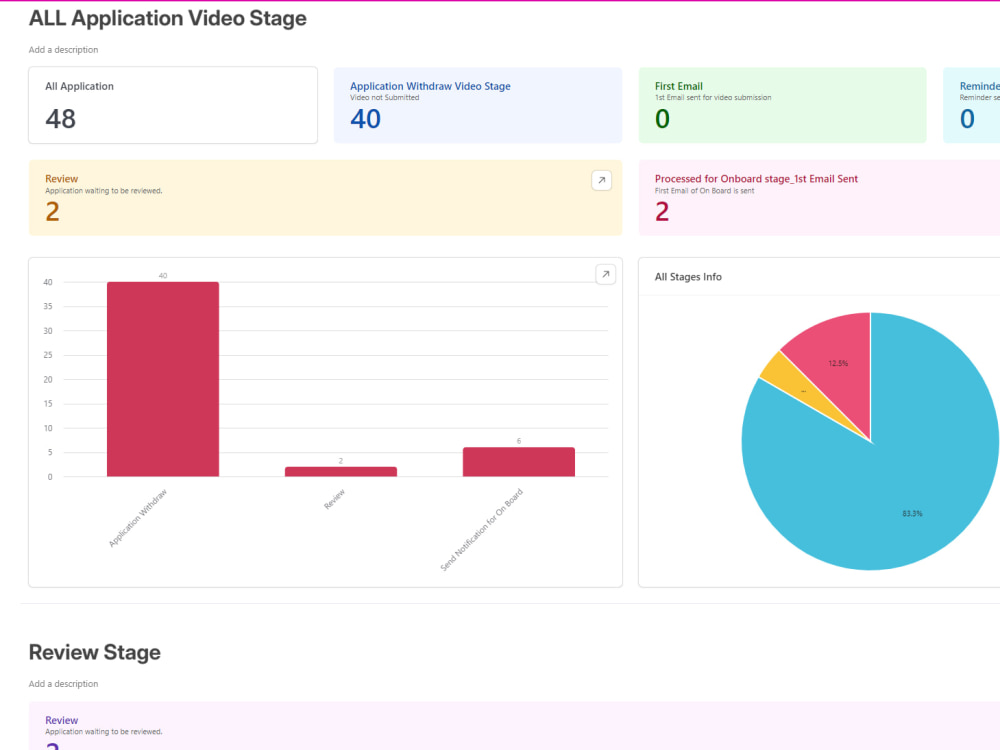Open the First Email metric card
This screenshot has height=750, width=1000.
(x=783, y=105)
